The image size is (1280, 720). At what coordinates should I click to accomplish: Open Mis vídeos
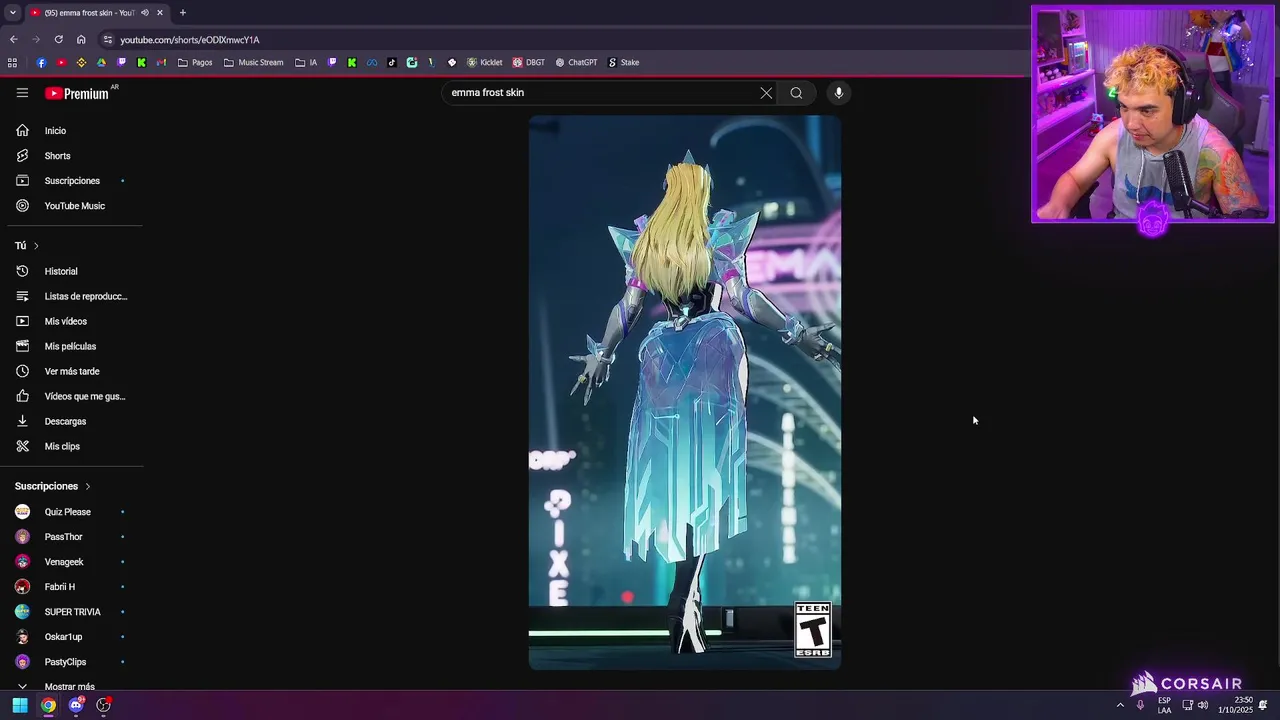tap(70, 321)
